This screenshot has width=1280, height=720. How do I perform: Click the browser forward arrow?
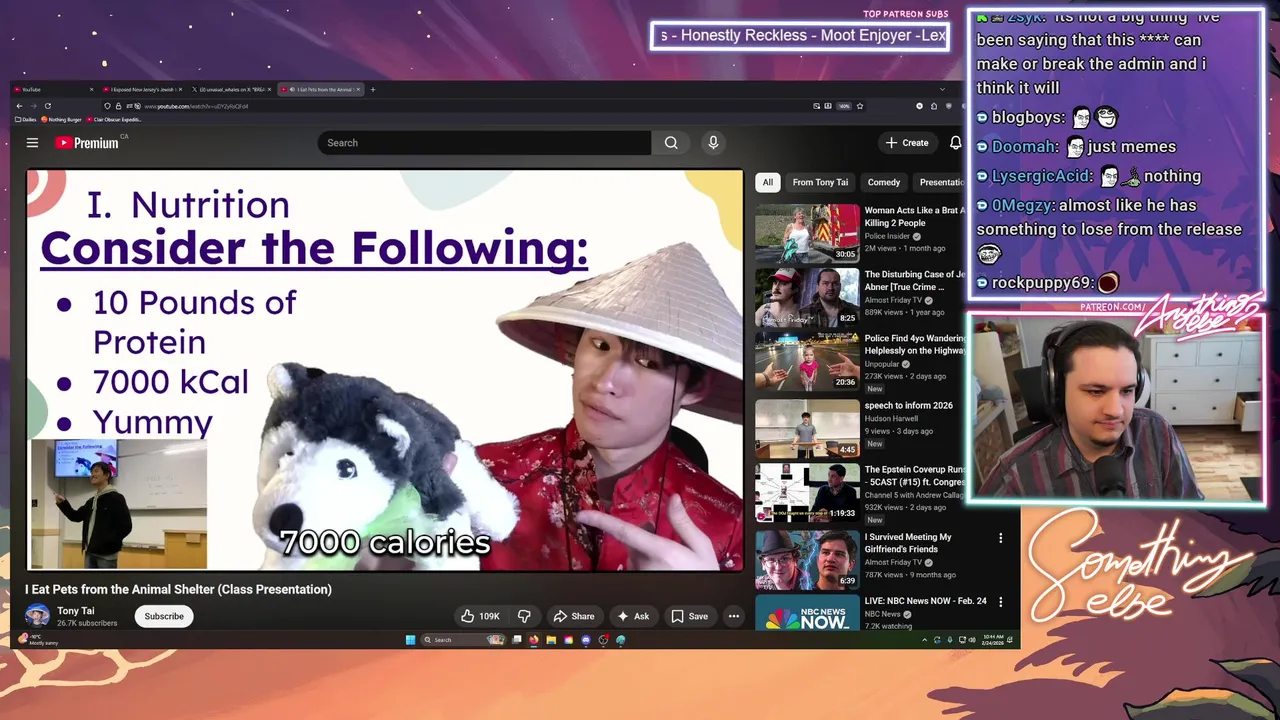coord(33,106)
